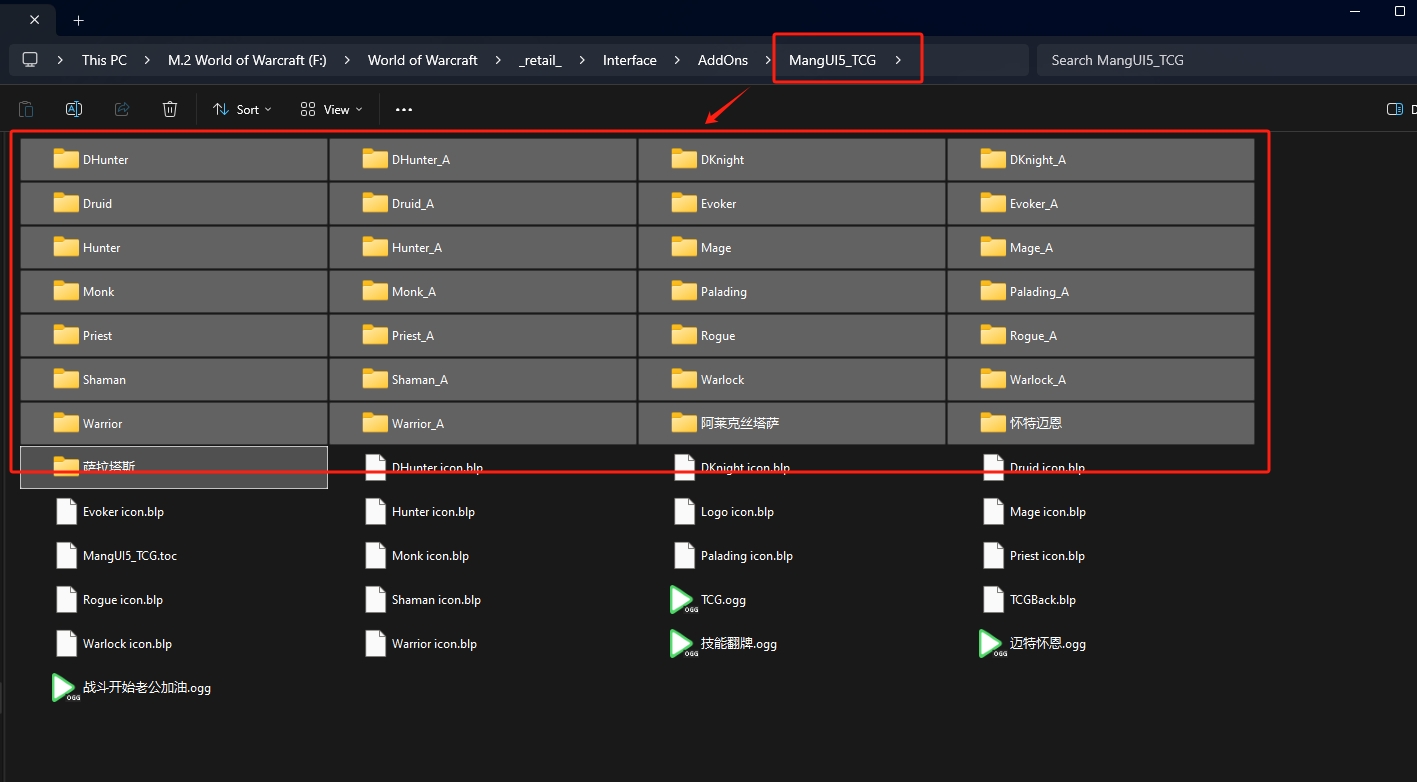Focus the Search MangUI5_TCG field
This screenshot has height=782, width=1417.
point(1227,60)
